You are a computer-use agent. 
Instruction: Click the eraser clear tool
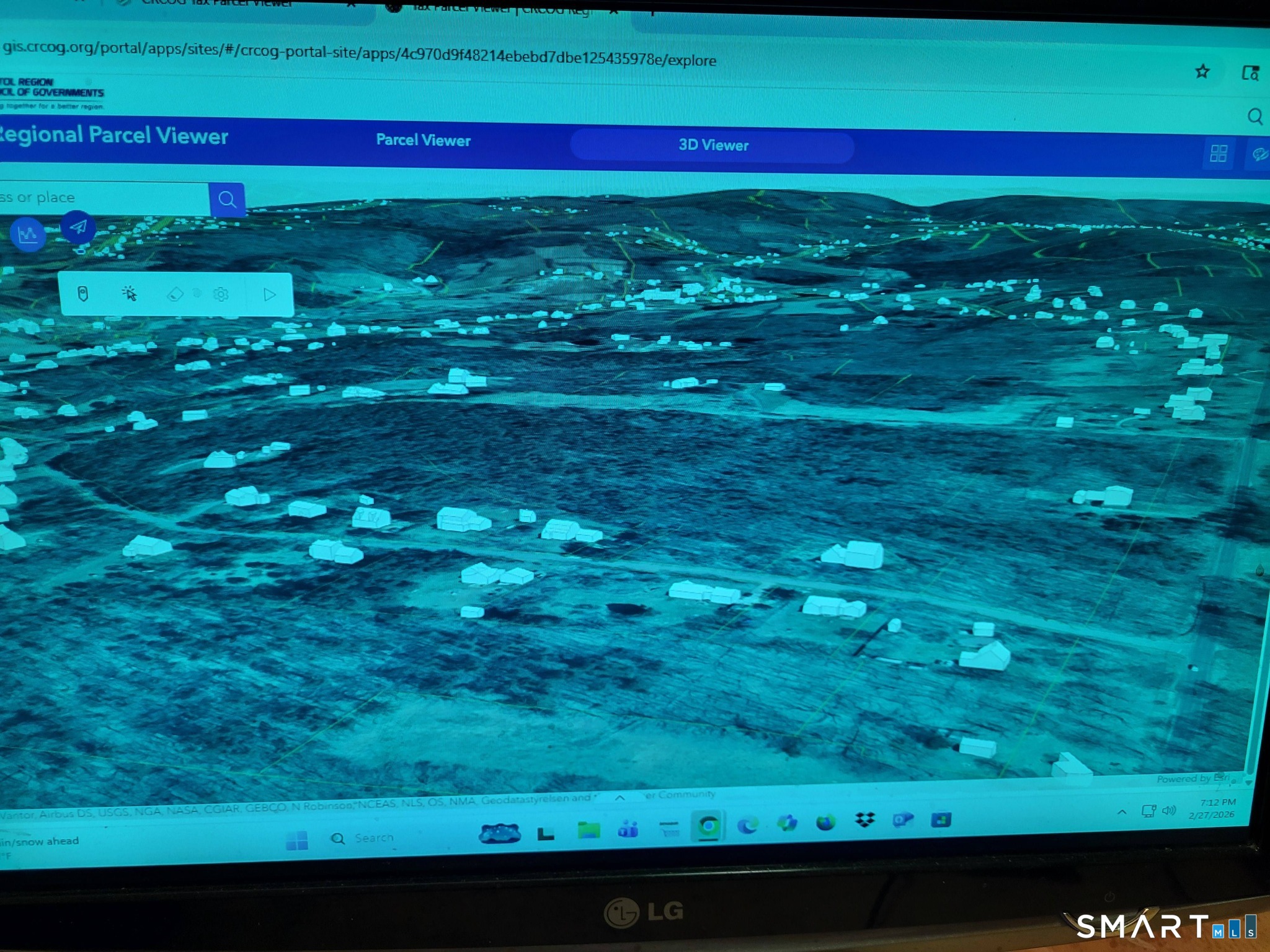(x=175, y=294)
